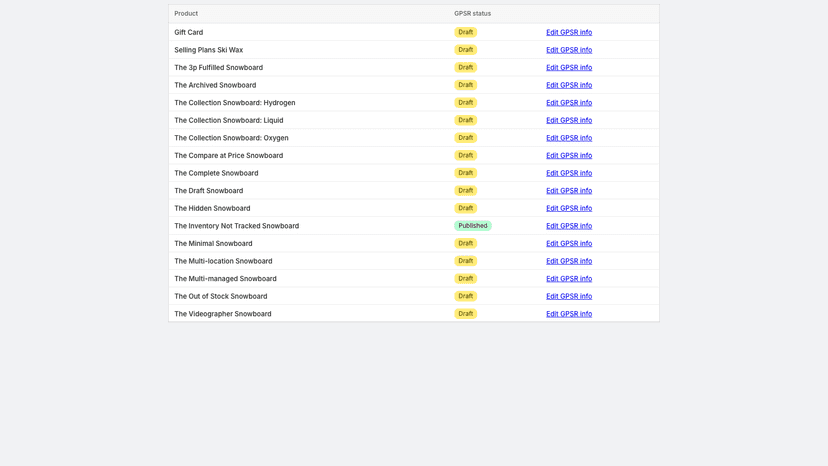Screen dimensions: 828x466
Task: Select The Inventory Not Tracked Snowboard name
Action: (x=237, y=226)
